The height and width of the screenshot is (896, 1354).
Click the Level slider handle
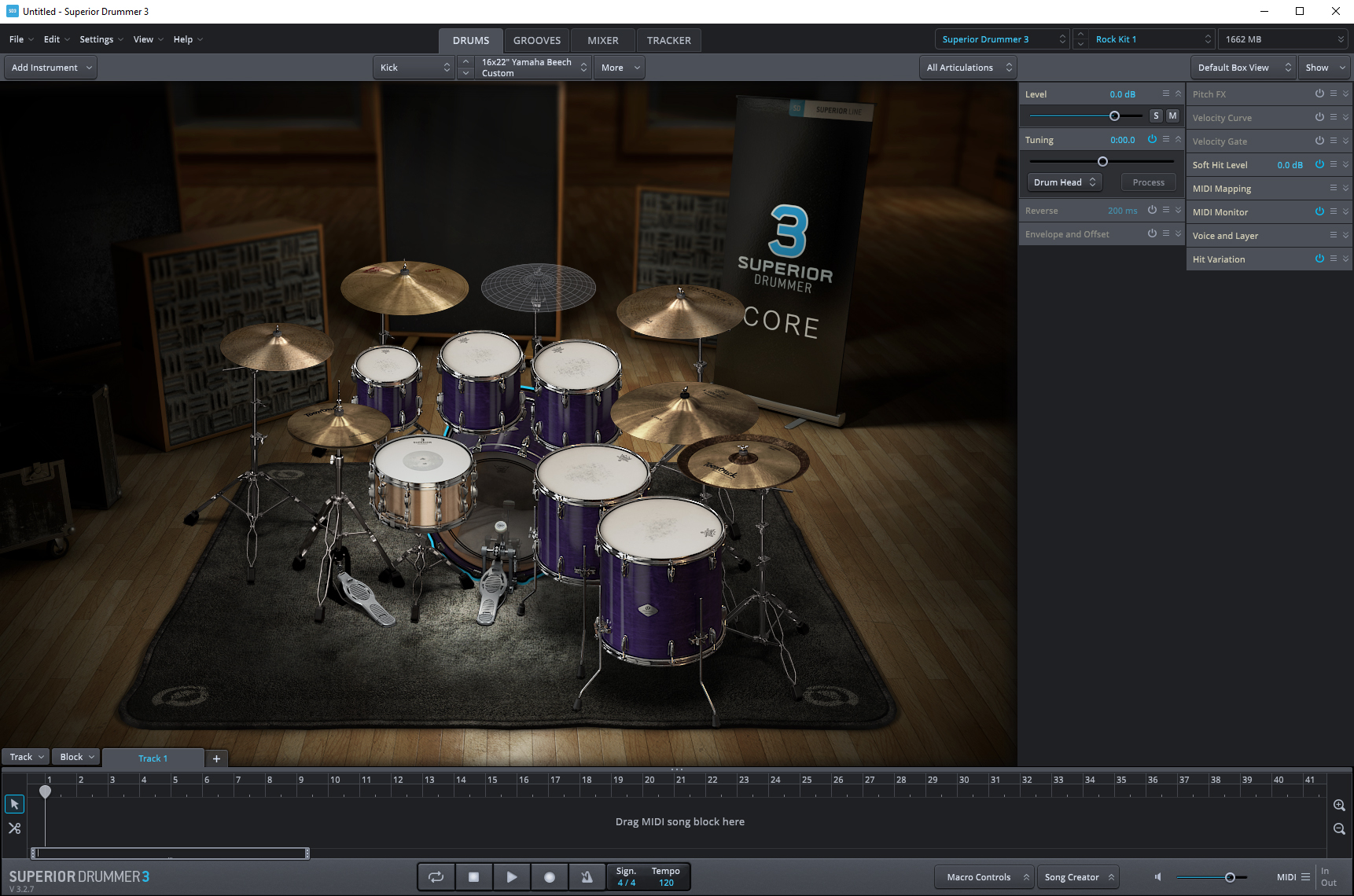pos(1114,116)
